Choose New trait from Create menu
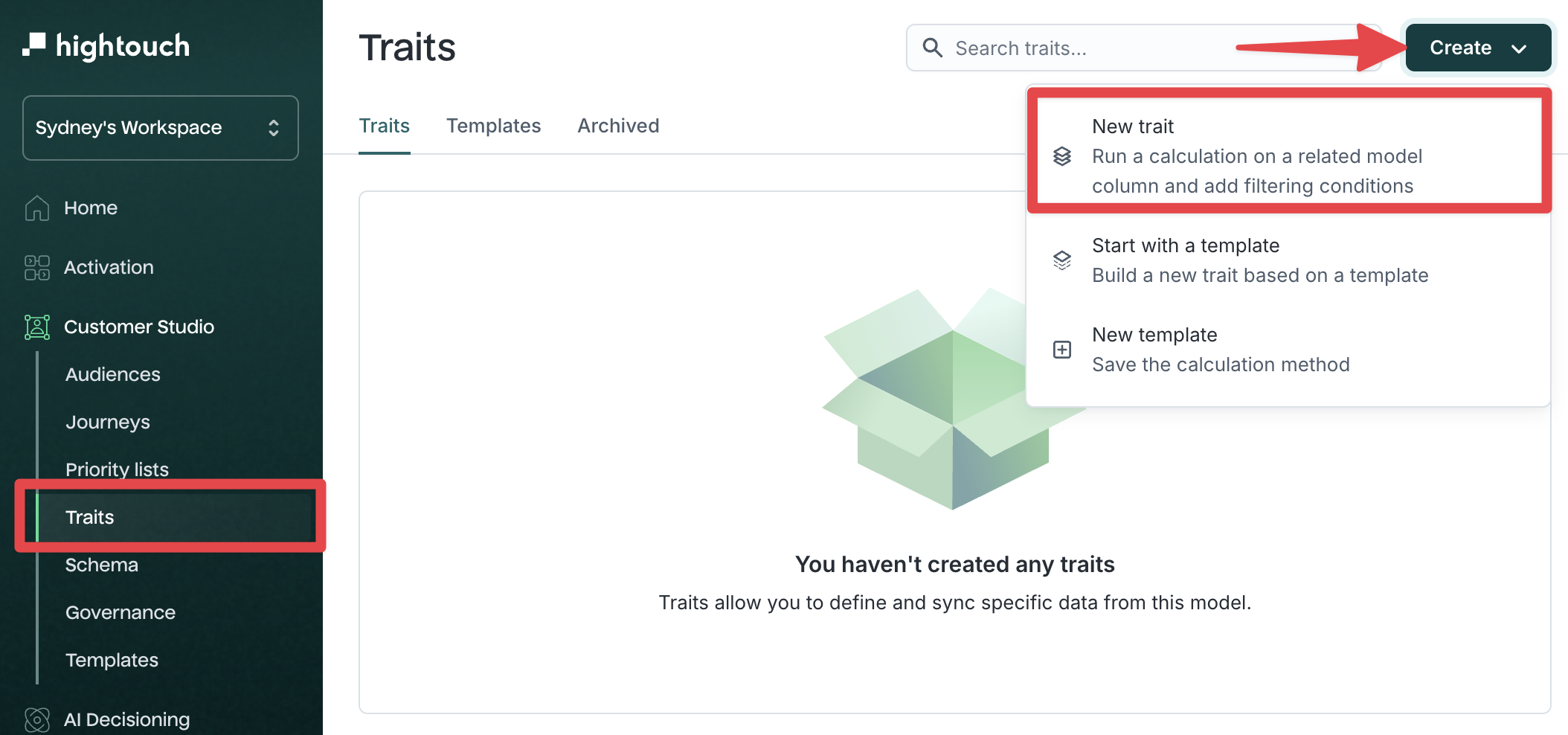Viewport: 1568px width, 735px height. pyautogui.click(x=1256, y=156)
